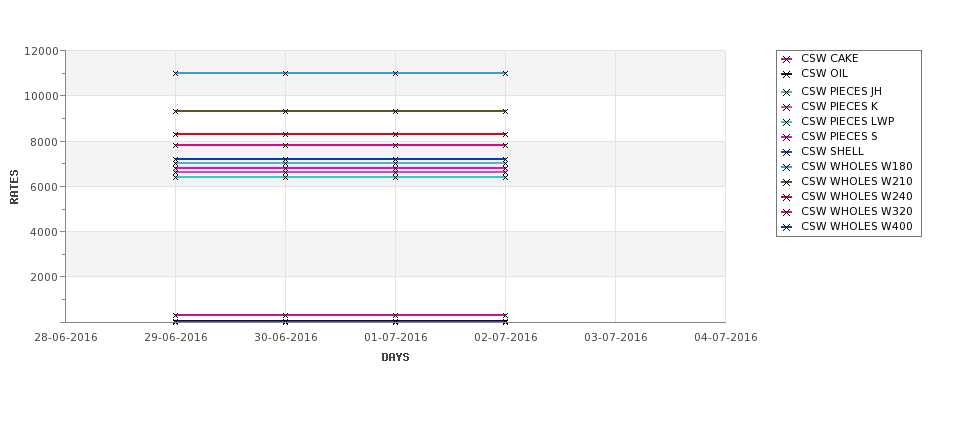The width and height of the screenshot is (975, 429).
Task: Click the CSW WHOLES W400 legend marker
Action: coord(787,228)
